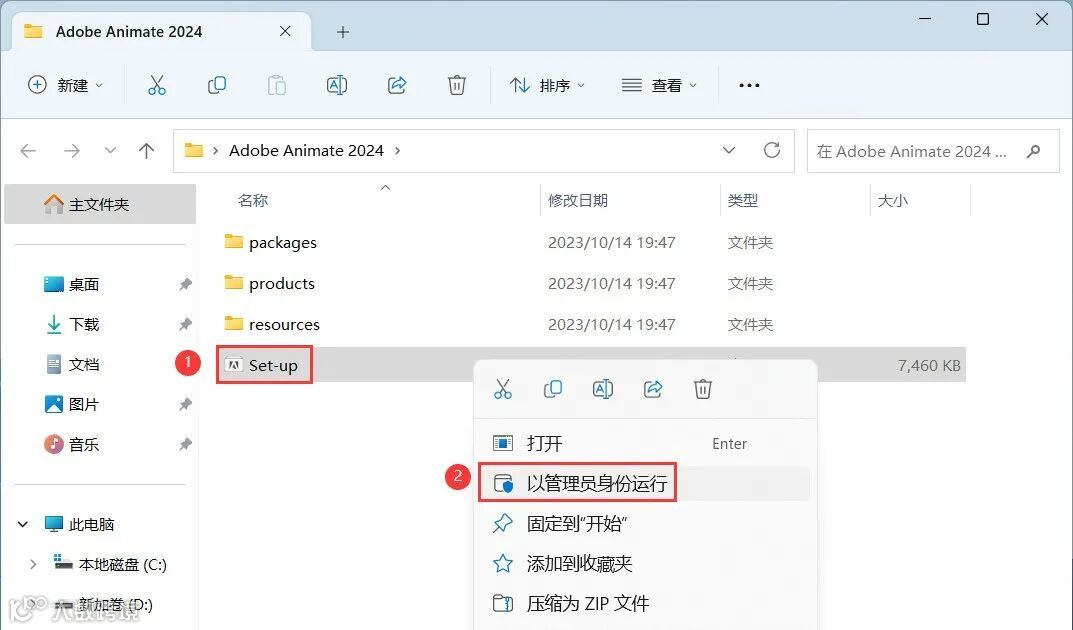Unpin 桌面 from quick access
1073x630 pixels.
pos(185,284)
